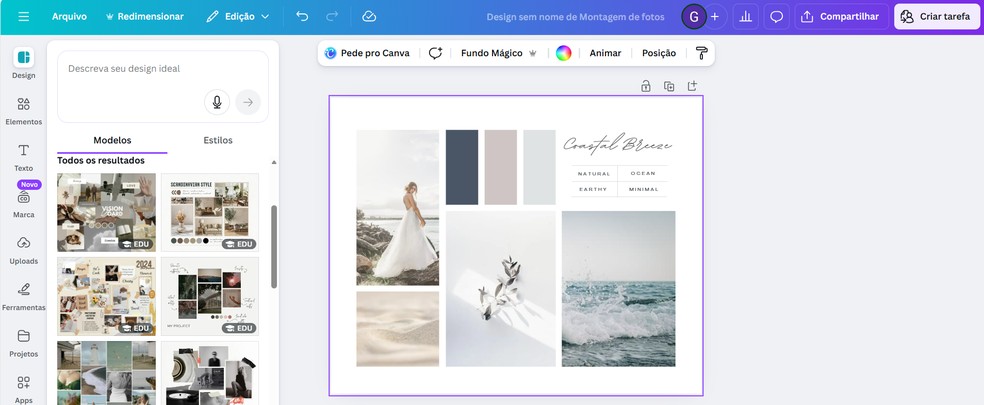
Task: Open the Projetos sidebar panel
Action: 23,343
